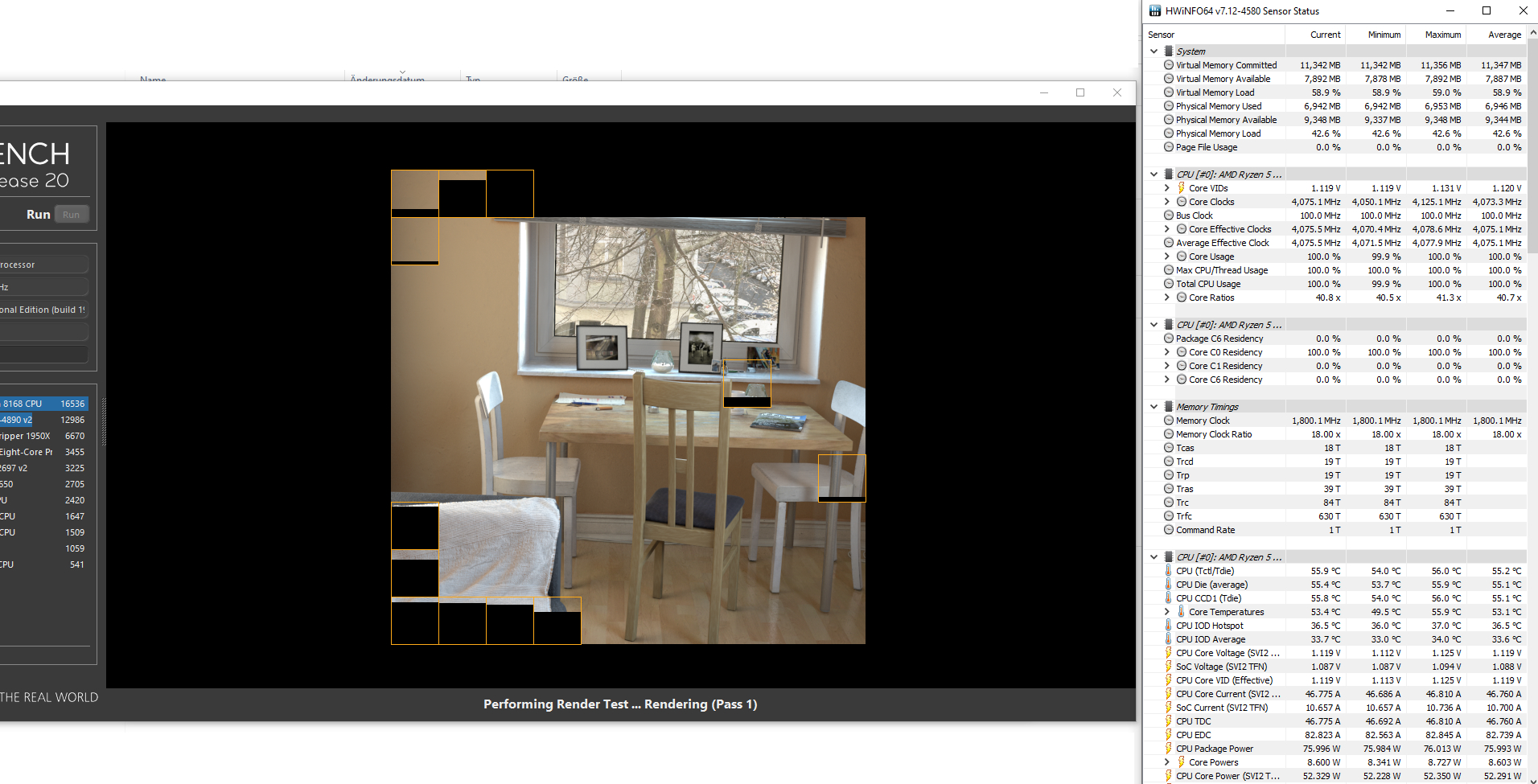Collapse the System sensor section
Image resolution: width=1538 pixels, height=784 pixels.
(1153, 51)
